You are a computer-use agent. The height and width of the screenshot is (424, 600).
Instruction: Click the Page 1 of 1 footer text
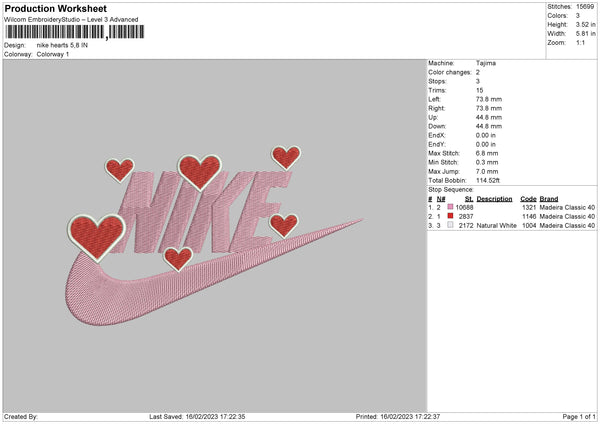[579, 416]
